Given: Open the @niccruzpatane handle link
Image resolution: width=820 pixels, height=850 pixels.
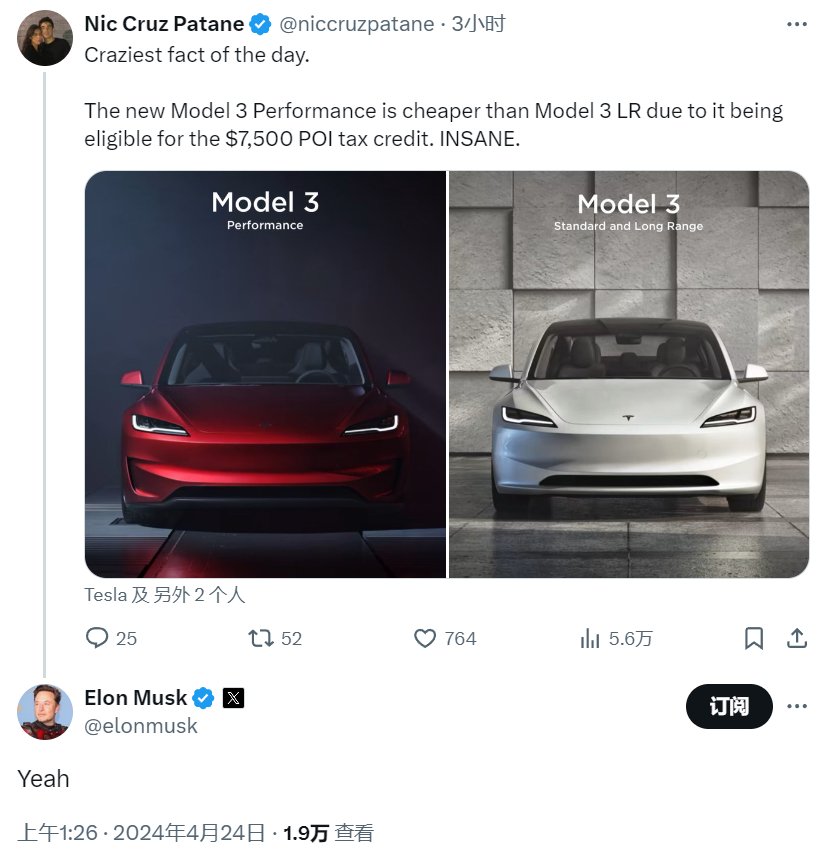Looking at the screenshot, I should click(x=359, y=24).
